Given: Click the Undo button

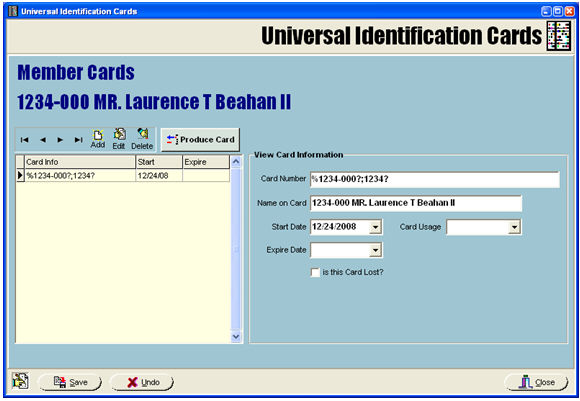Looking at the screenshot, I should 142,382.
